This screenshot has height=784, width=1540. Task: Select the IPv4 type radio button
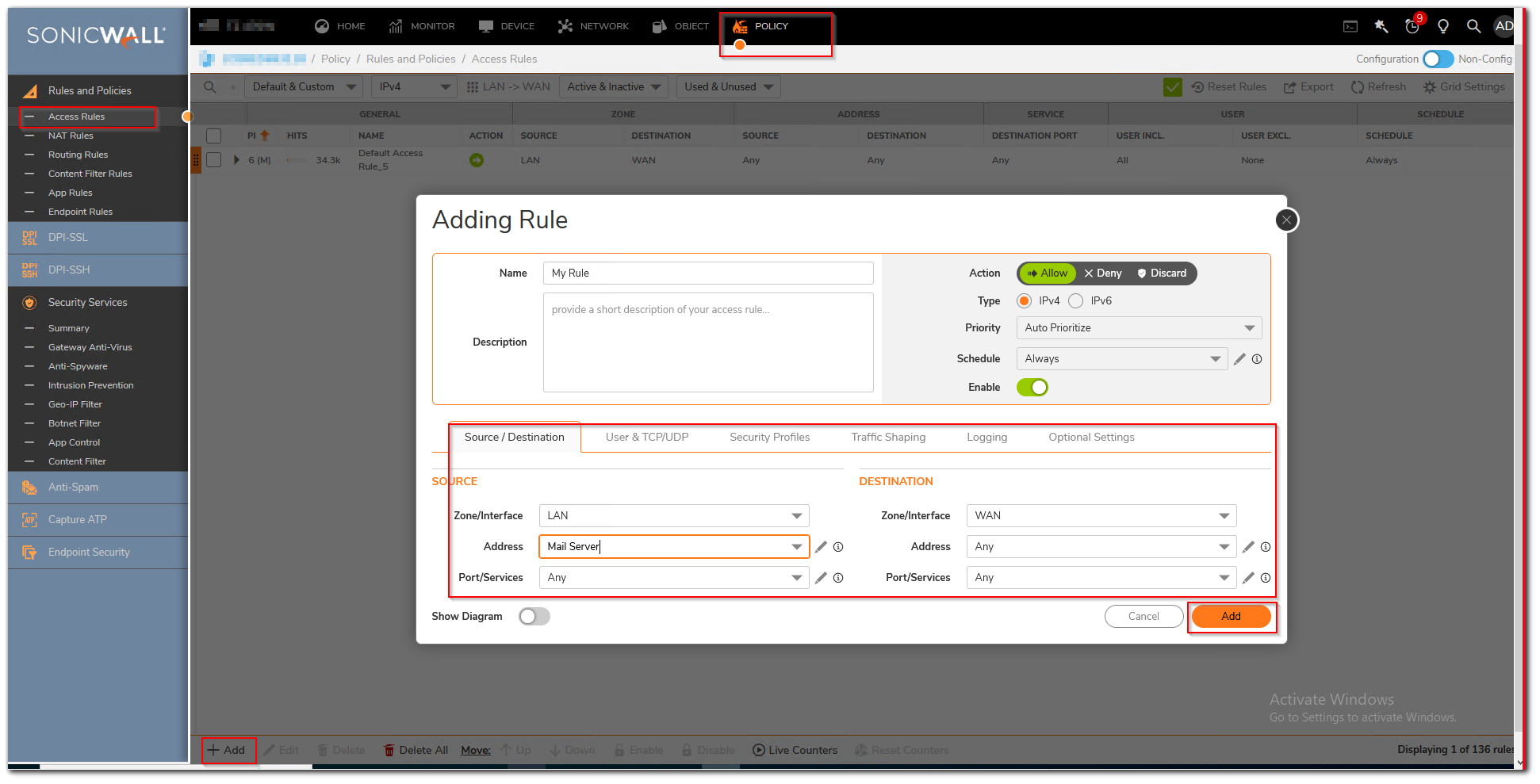[1025, 301]
